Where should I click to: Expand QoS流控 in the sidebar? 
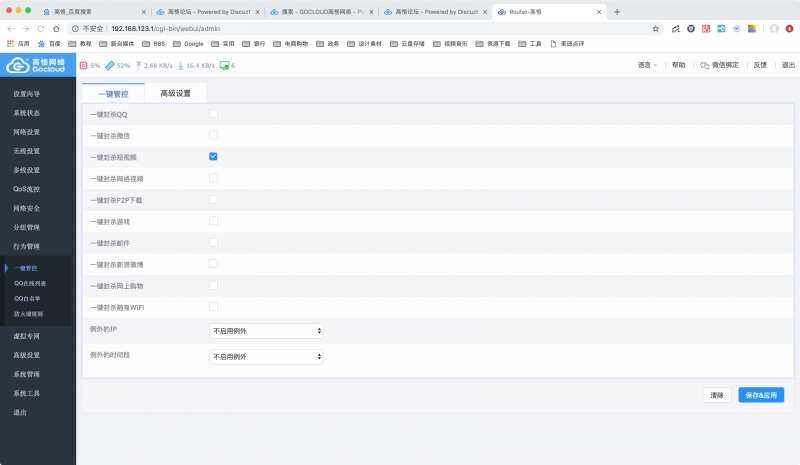point(27,189)
